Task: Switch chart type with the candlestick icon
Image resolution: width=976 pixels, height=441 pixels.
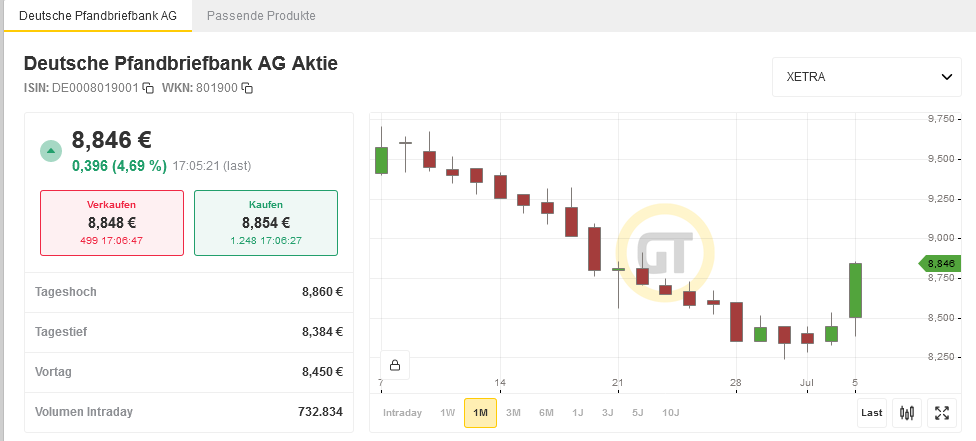Action: 907,412
